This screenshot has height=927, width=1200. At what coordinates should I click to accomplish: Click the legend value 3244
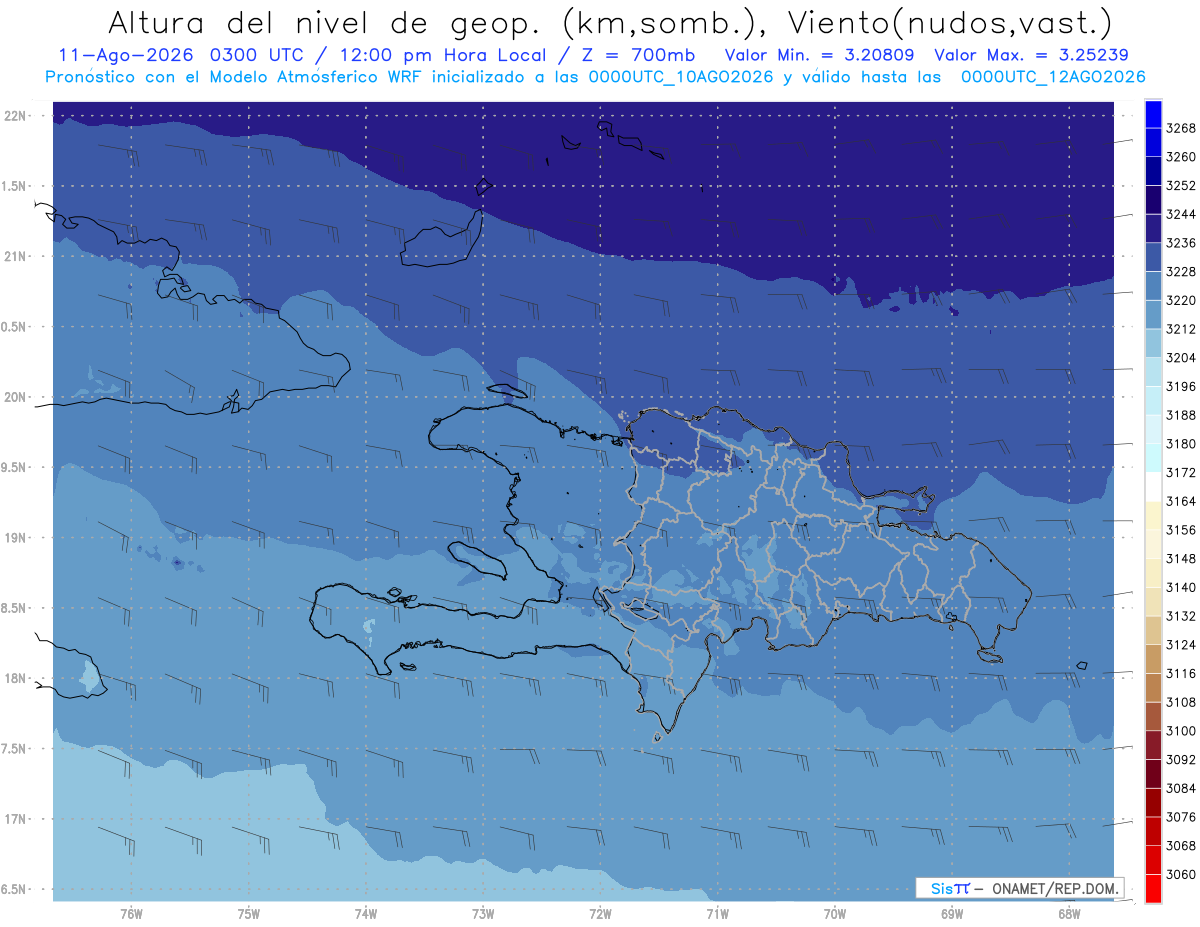click(x=1181, y=214)
